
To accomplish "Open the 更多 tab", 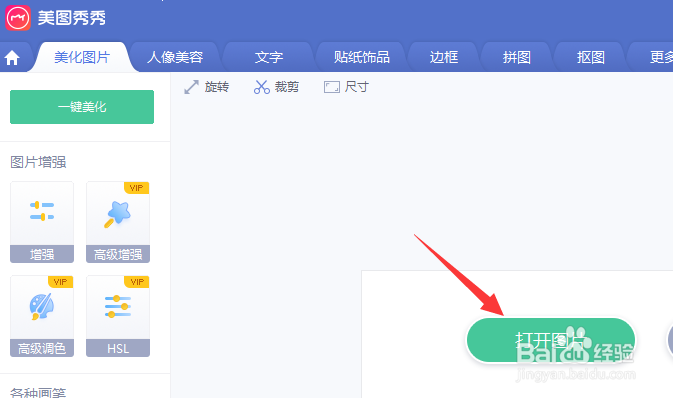I will tap(660, 57).
